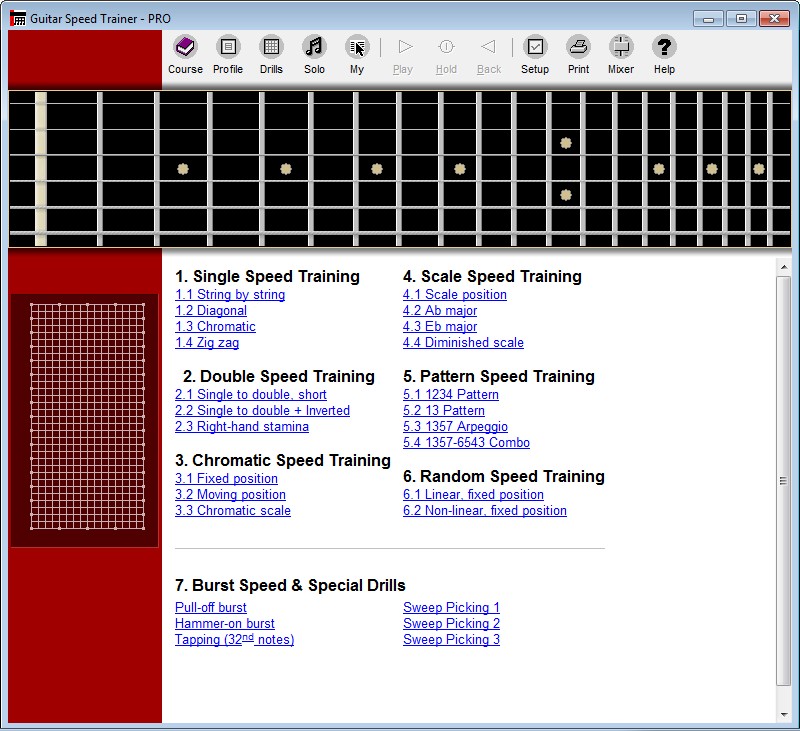Open the Sweep Picking 1 drill

pyautogui.click(x=451, y=608)
